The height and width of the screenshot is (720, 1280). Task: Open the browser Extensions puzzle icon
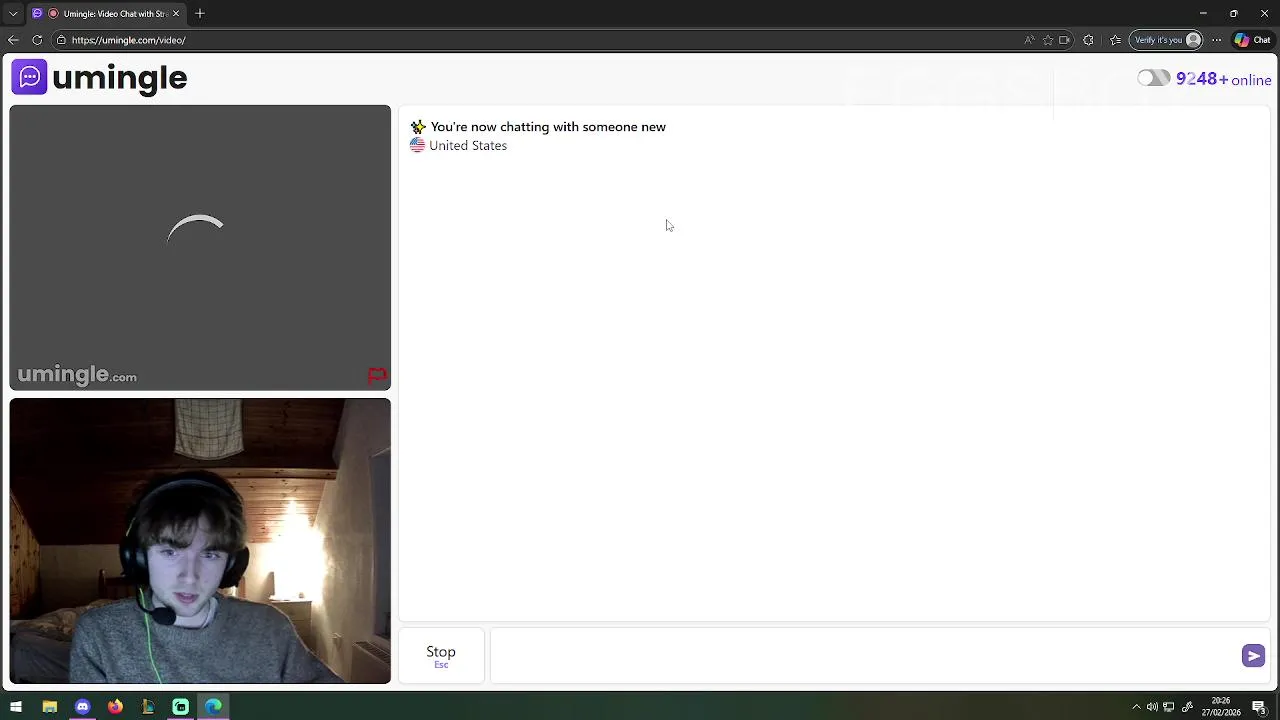tap(1088, 40)
